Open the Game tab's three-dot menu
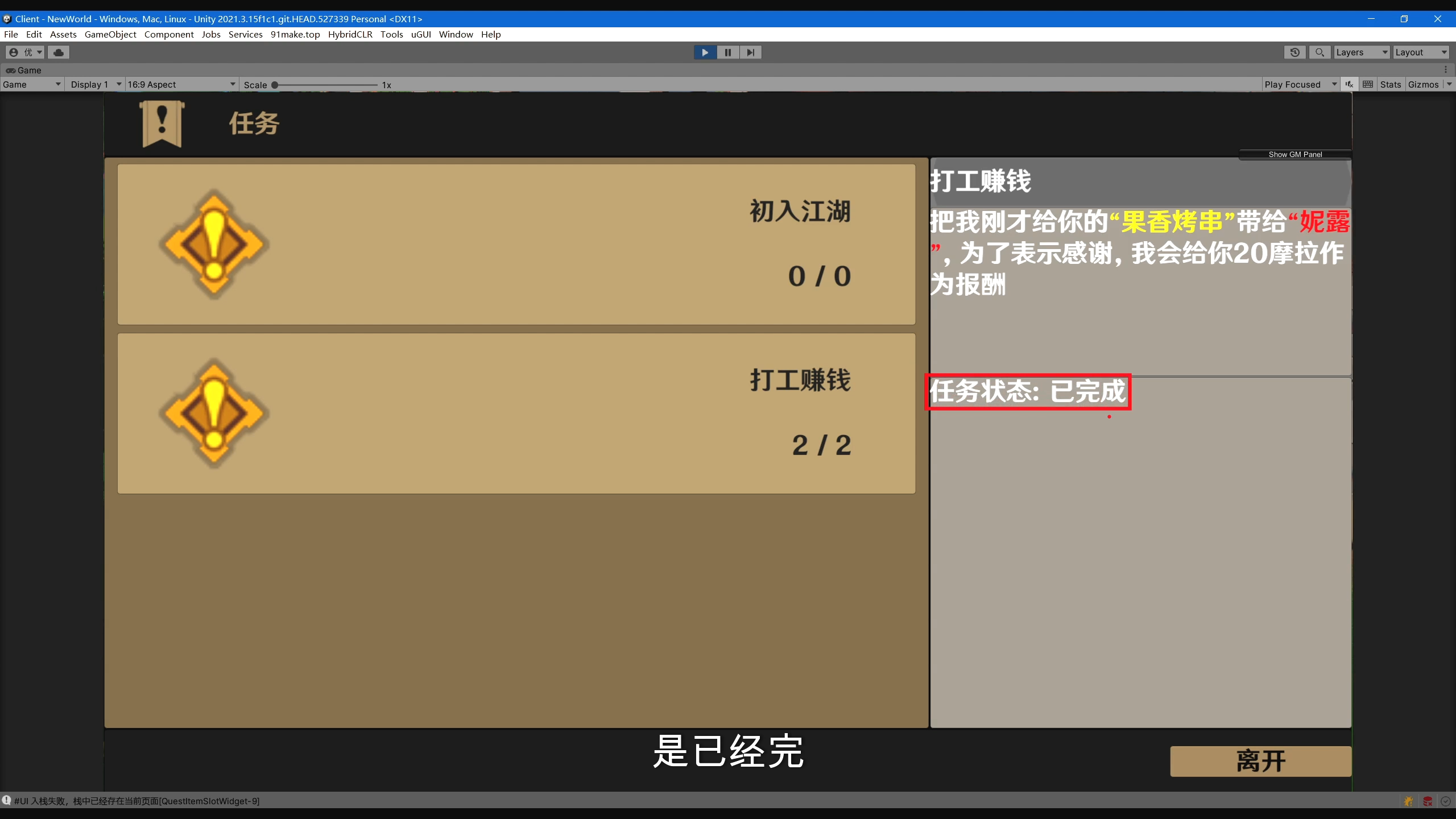Viewport: 1456px width, 819px height. point(1445,69)
